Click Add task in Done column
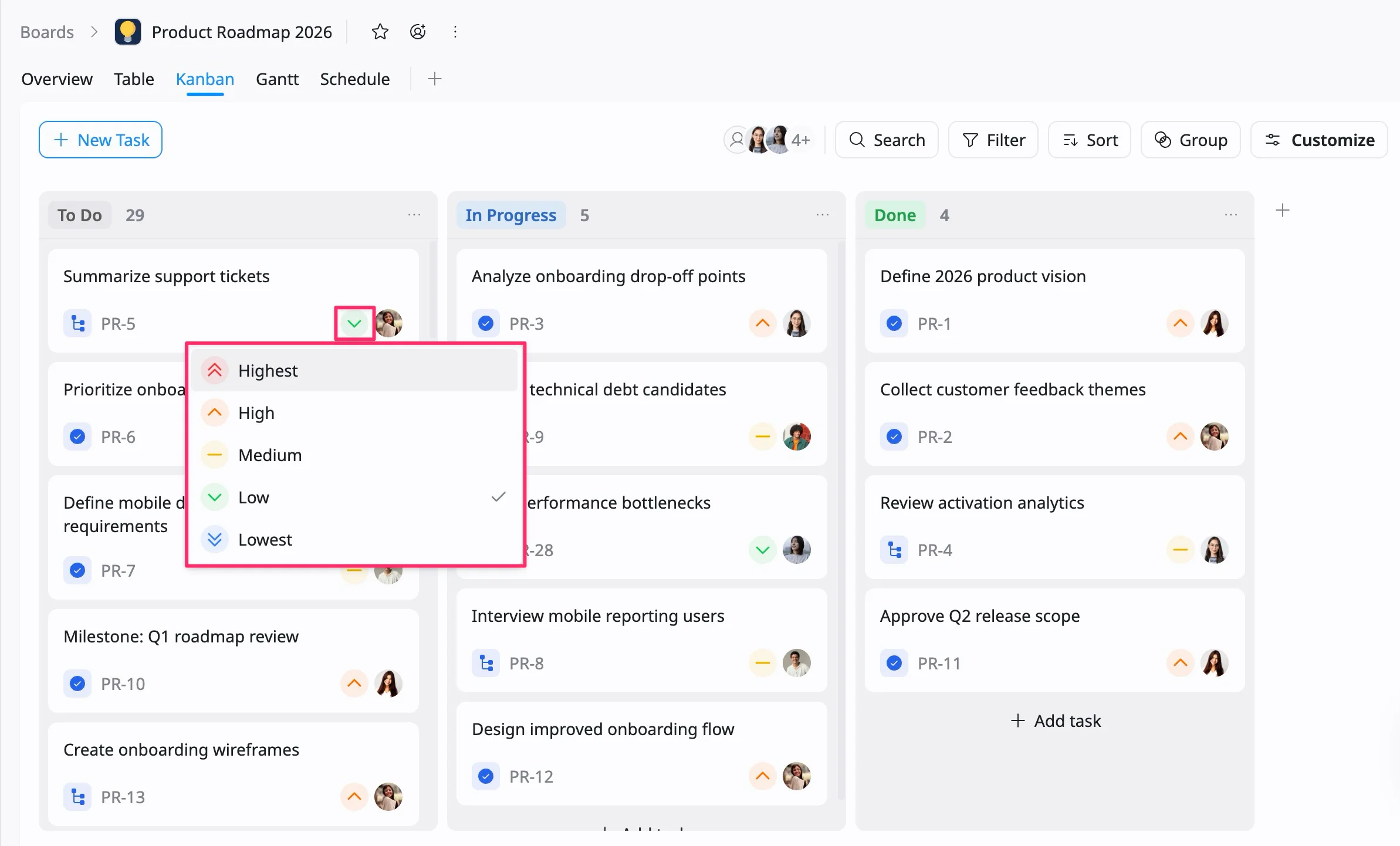Viewport: 1400px width, 846px height. (1056, 720)
